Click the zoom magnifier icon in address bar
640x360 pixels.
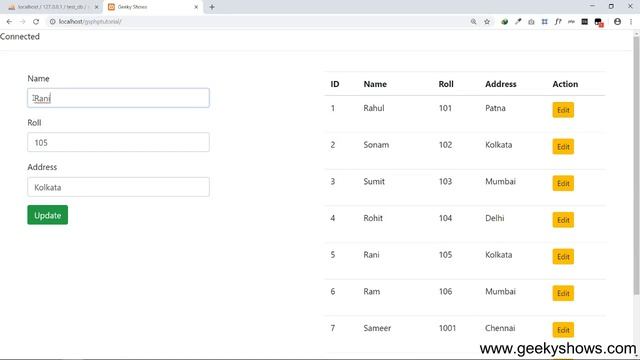tap(473, 22)
